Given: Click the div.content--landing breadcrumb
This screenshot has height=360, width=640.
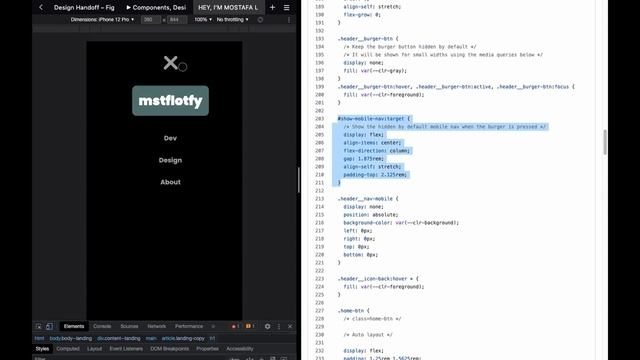Looking at the screenshot, I should [x=119, y=338].
